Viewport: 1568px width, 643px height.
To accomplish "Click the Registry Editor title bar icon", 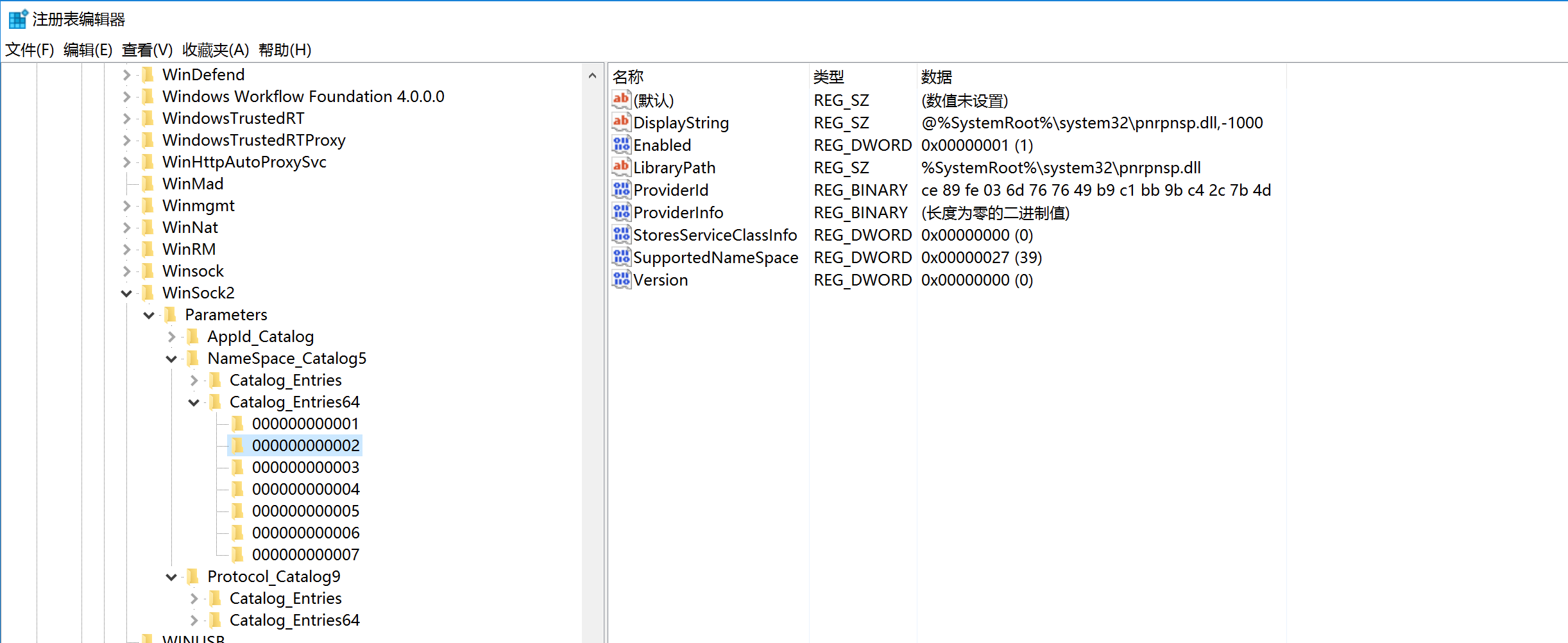I will tap(17, 19).
